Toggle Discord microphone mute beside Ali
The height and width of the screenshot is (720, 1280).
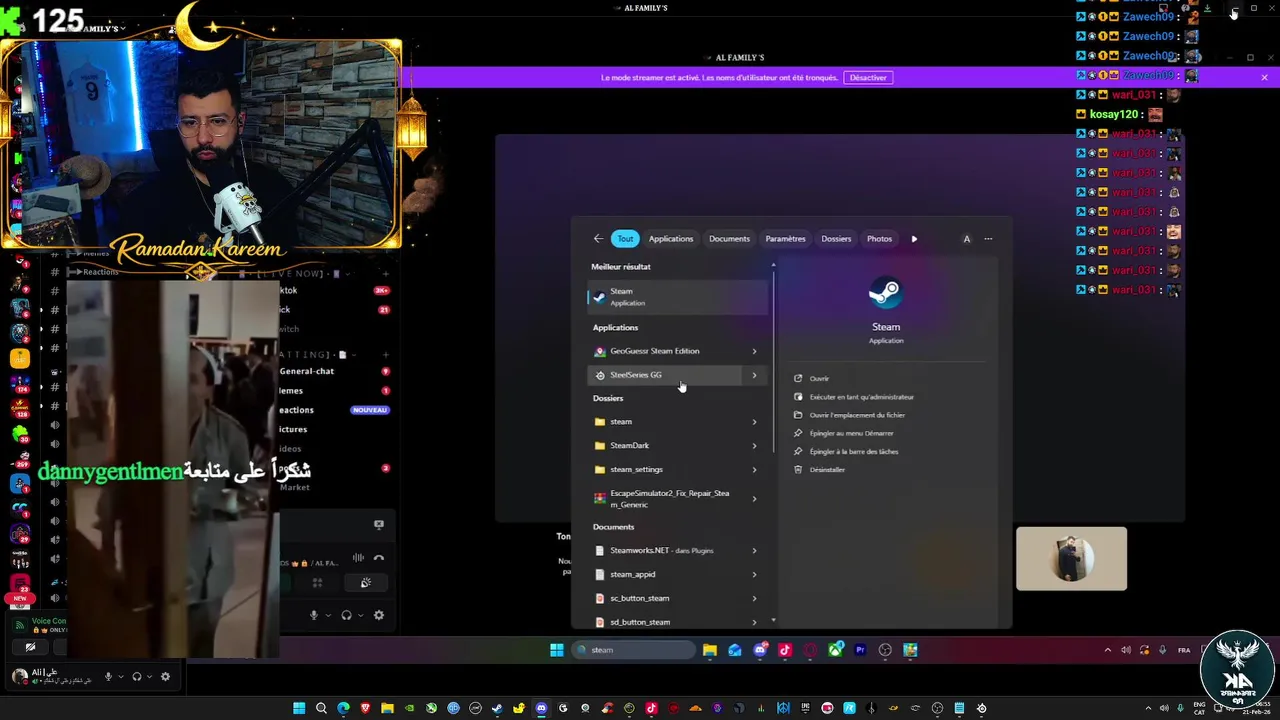(x=108, y=677)
